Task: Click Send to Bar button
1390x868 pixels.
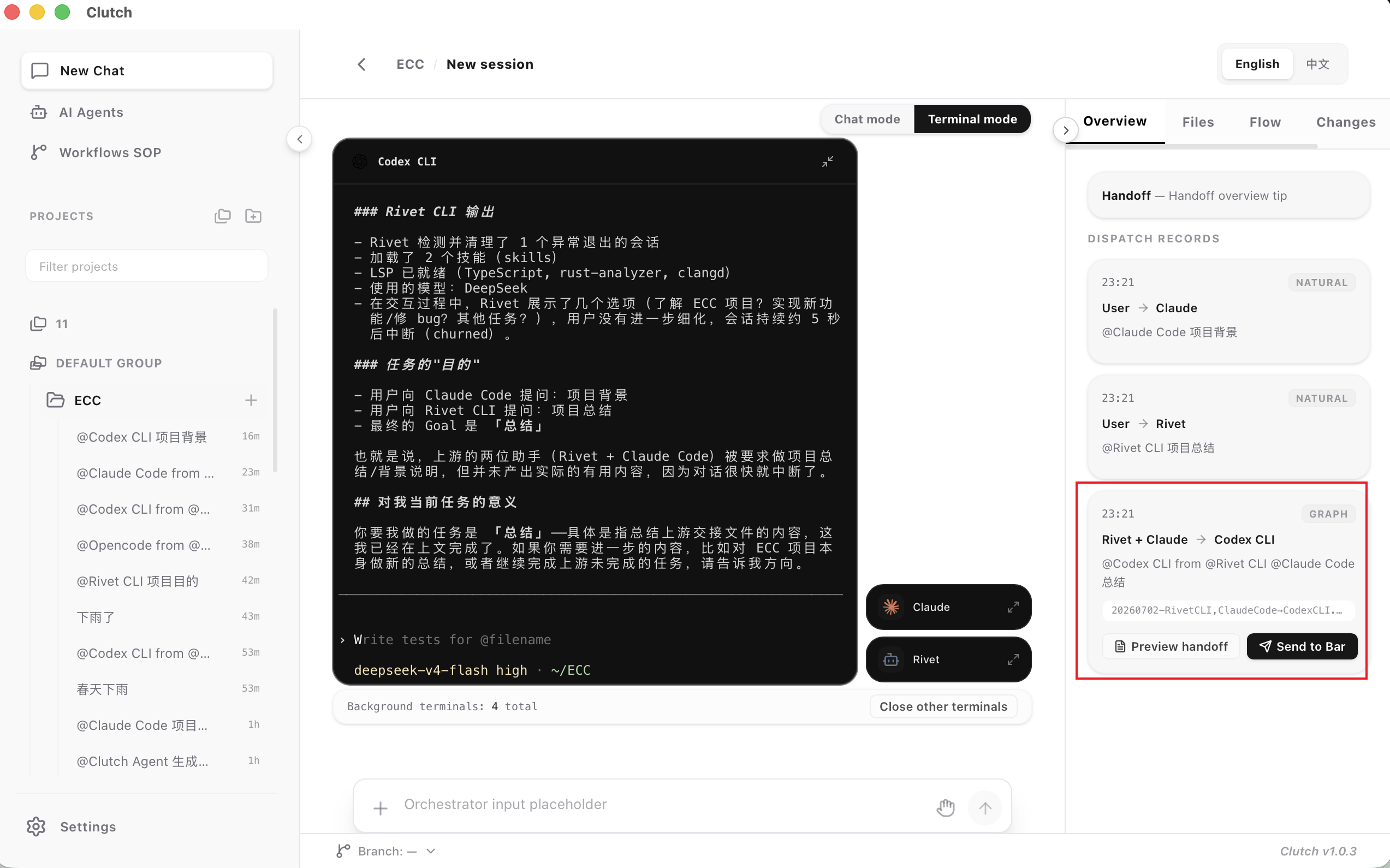Action: coord(1302,646)
